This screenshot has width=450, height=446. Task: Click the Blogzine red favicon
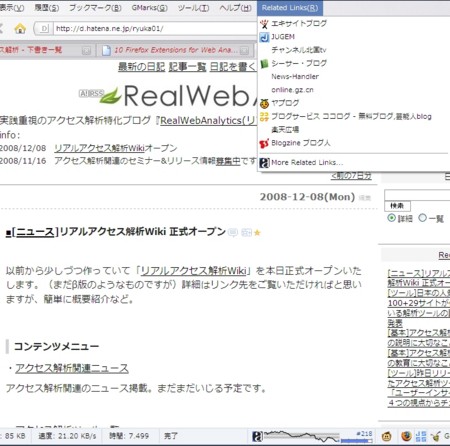tap(264, 143)
